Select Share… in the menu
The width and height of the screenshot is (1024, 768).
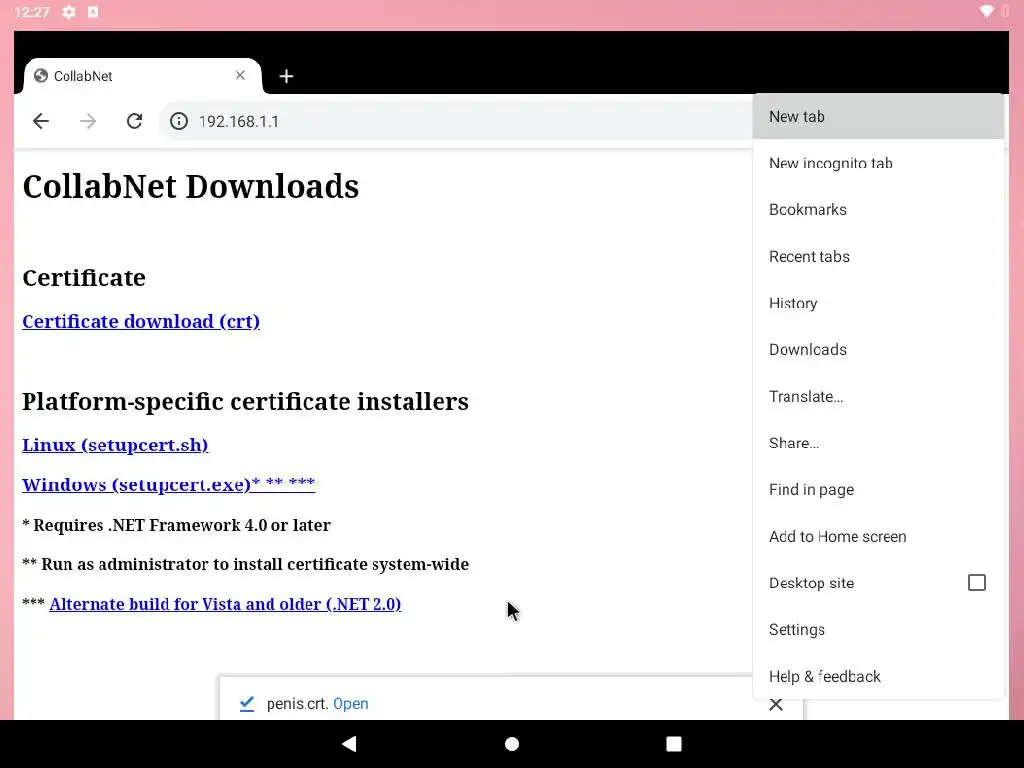[878, 443]
